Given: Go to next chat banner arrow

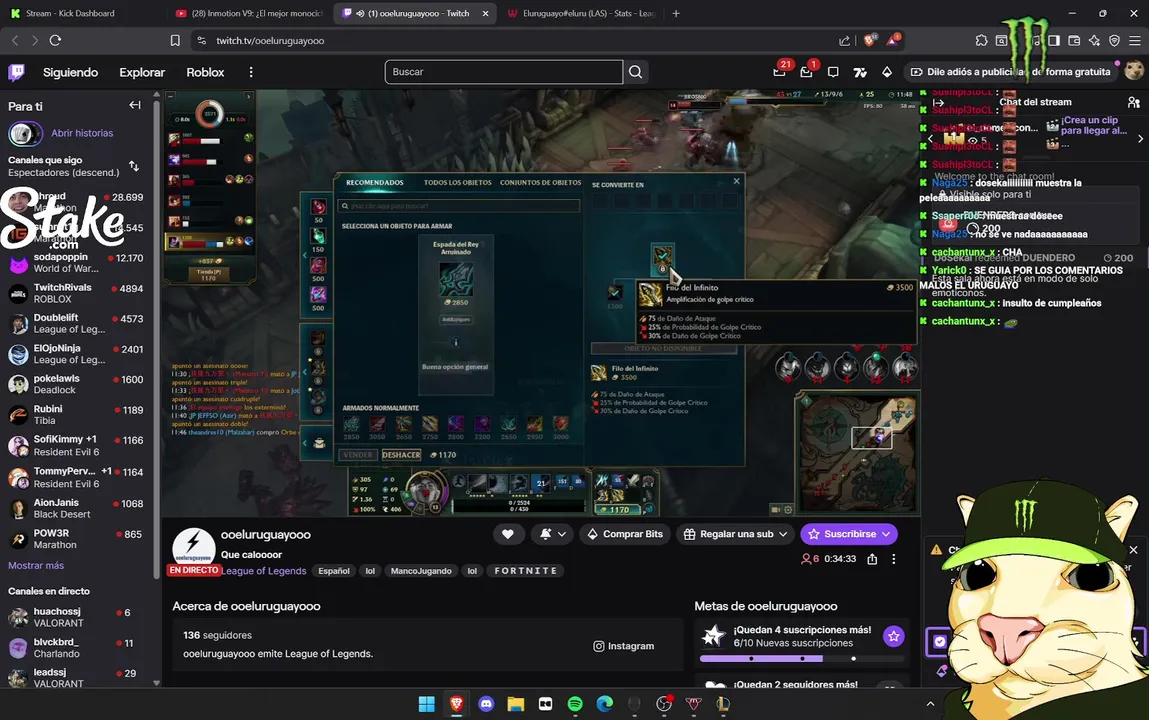Looking at the screenshot, I should point(1140,138).
